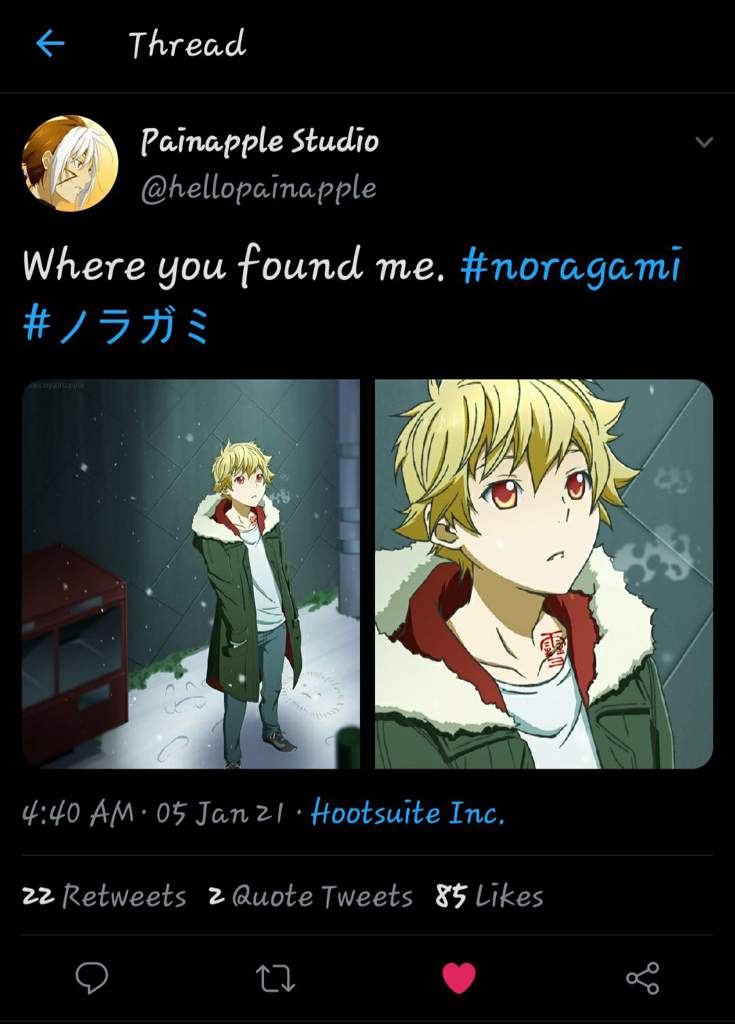Open the Painapple Studio display name

point(259,142)
